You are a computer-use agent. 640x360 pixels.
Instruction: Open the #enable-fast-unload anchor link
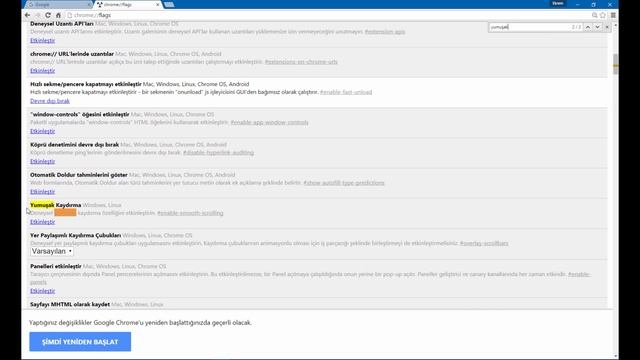tap(346, 92)
